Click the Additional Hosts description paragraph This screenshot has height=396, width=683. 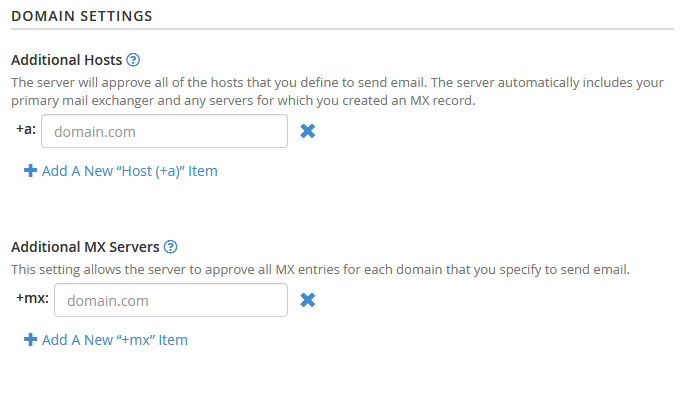[338, 91]
